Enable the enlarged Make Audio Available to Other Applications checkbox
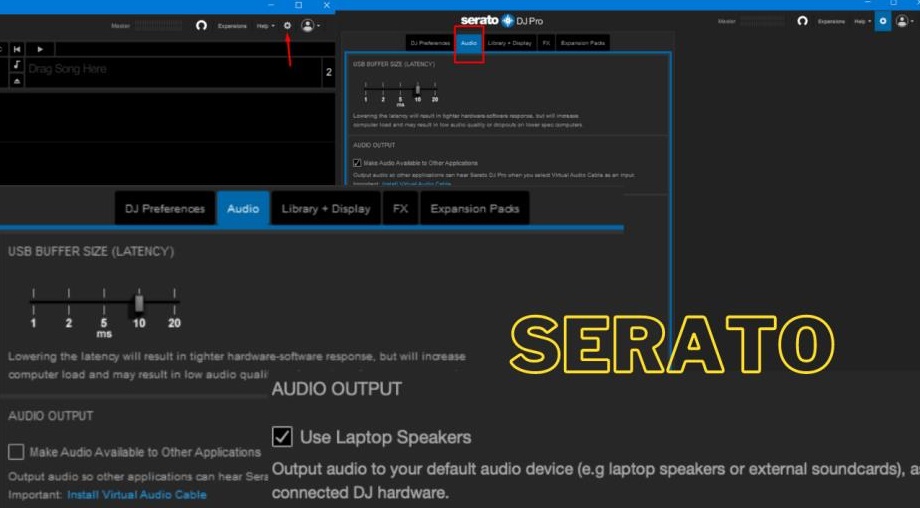The height and width of the screenshot is (508, 920). click(x=16, y=452)
